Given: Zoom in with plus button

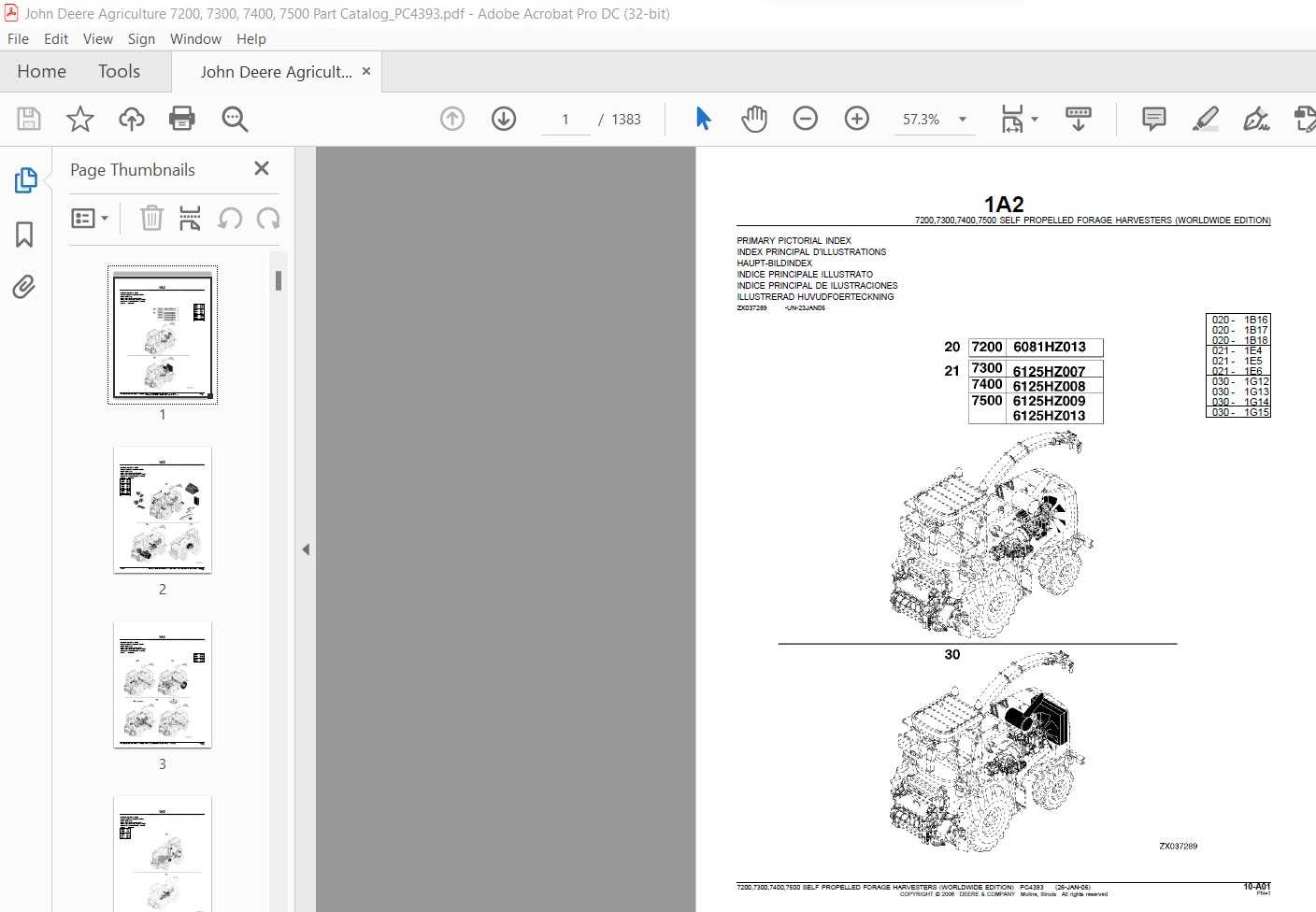Looking at the screenshot, I should (857, 119).
